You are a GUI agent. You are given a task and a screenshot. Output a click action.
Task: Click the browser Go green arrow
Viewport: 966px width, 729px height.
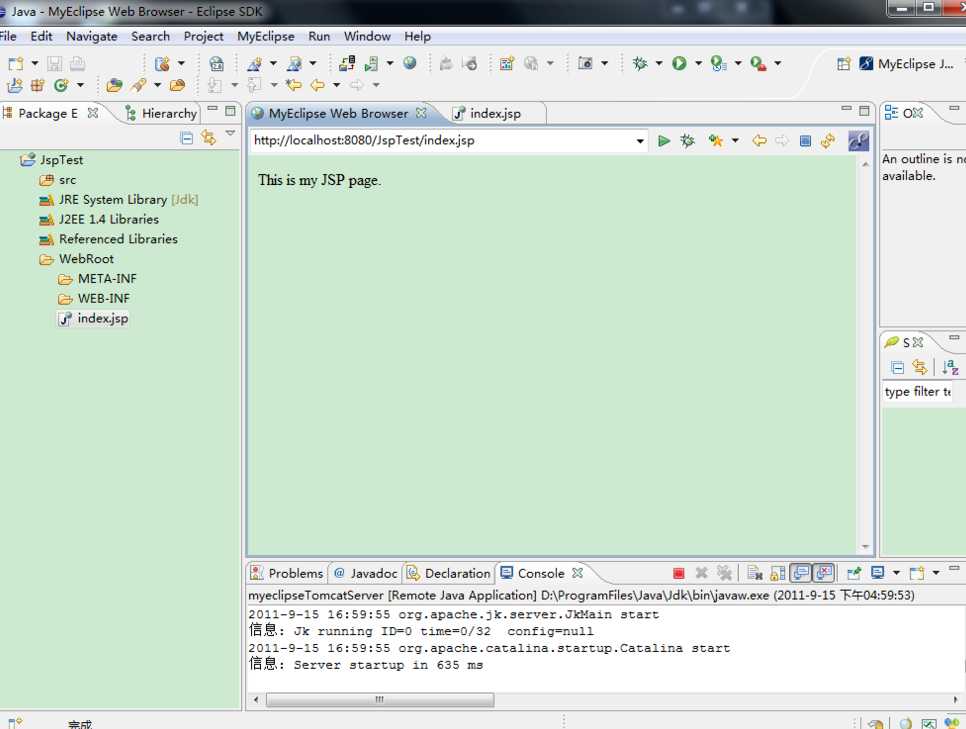664,141
